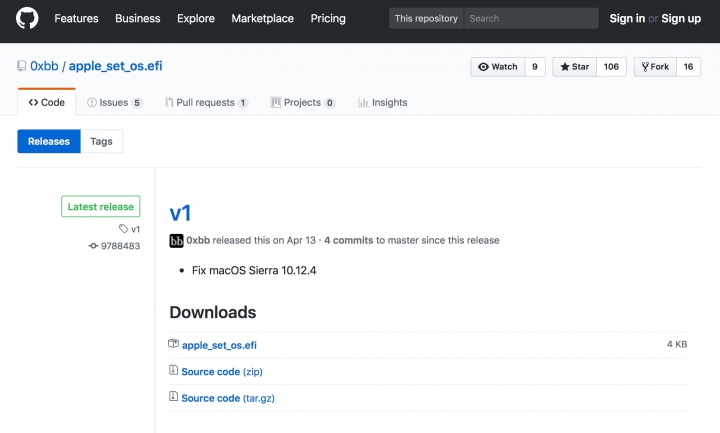The width and height of the screenshot is (720, 433).
Task: Click the commit icon beside 9788483
Action: coord(93,246)
